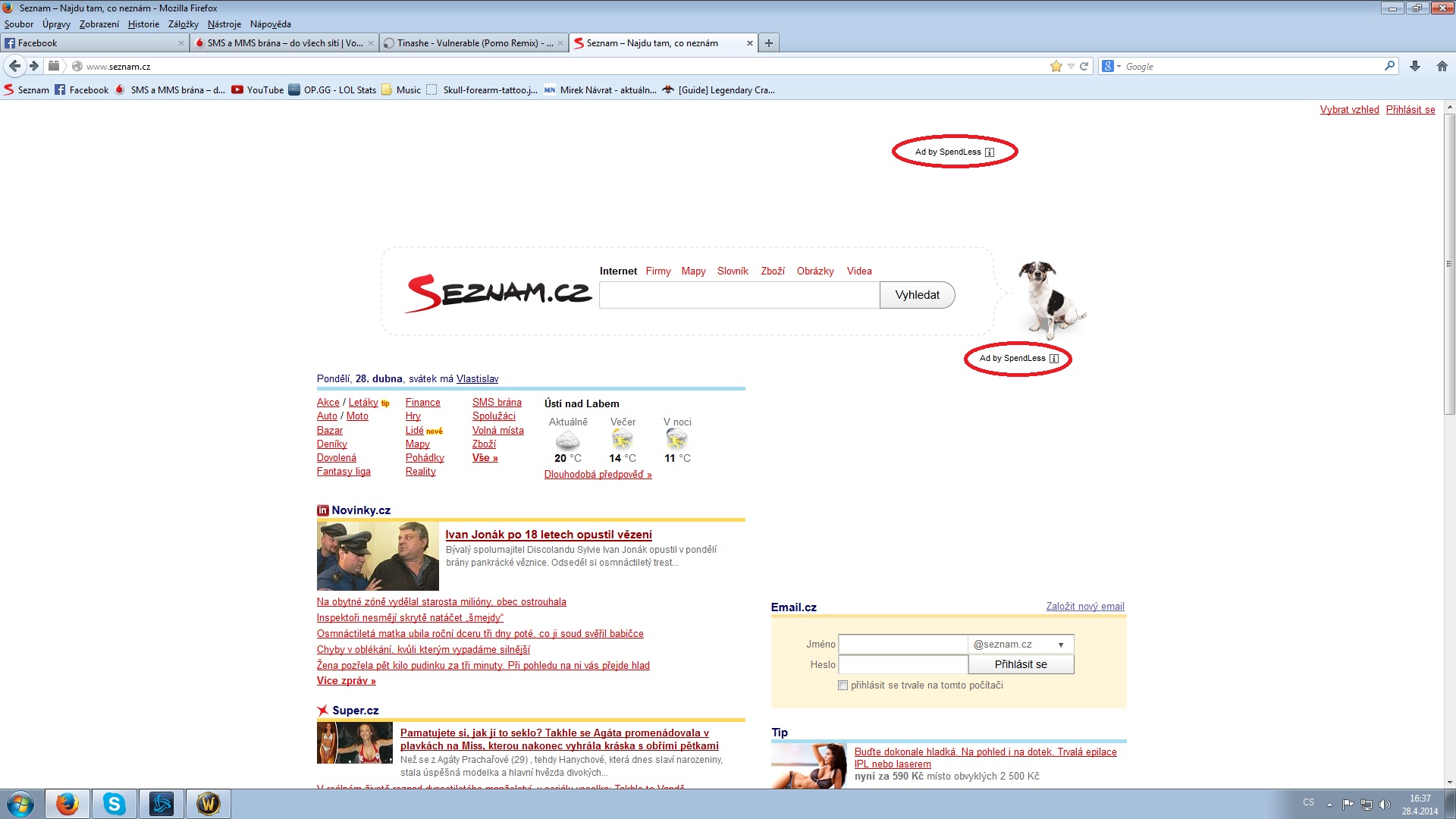Image resolution: width=1456 pixels, height=819 pixels.
Task: Click the Více zpráv link
Action: 346,681
